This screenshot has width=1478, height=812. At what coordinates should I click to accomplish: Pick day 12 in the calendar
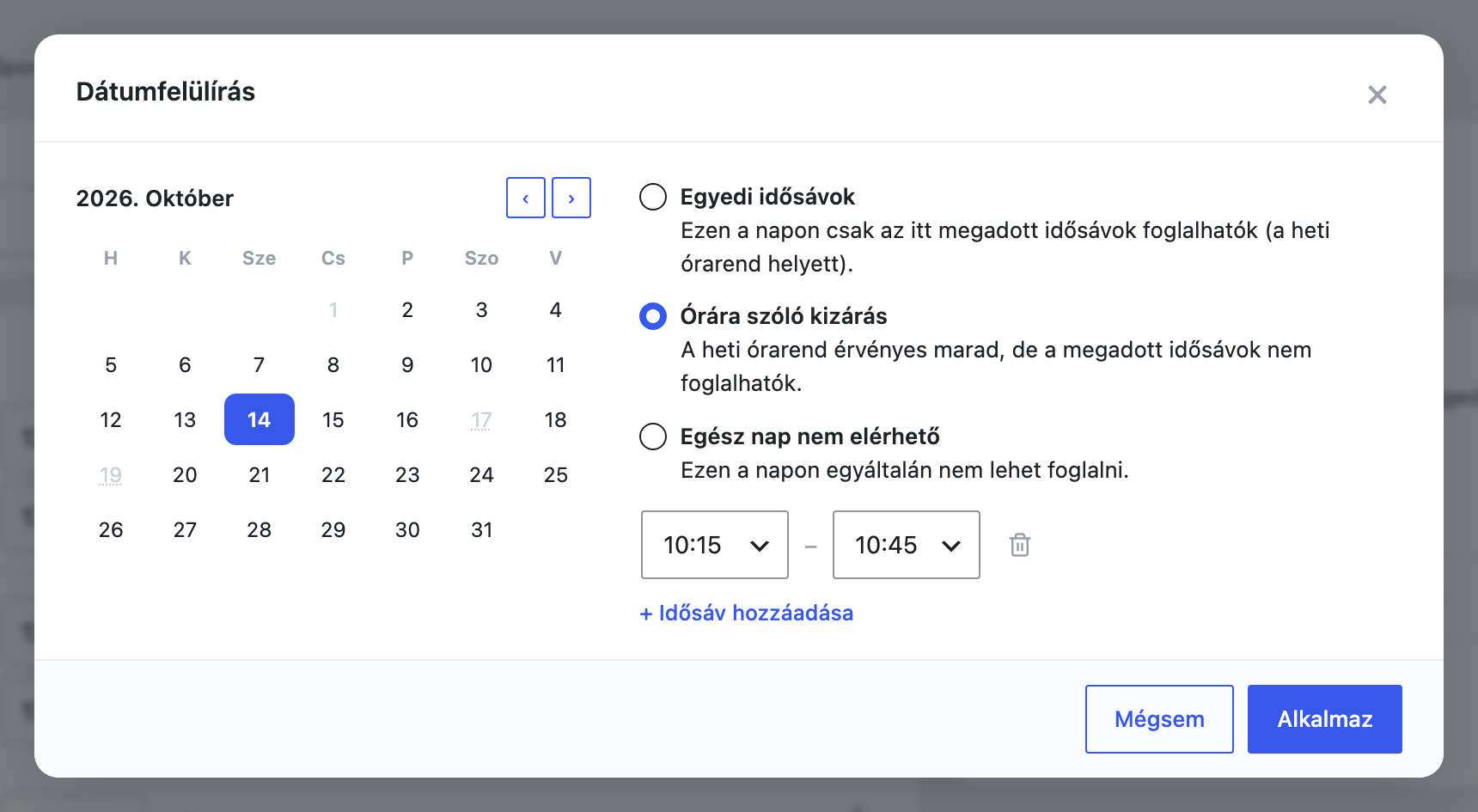[x=111, y=419]
